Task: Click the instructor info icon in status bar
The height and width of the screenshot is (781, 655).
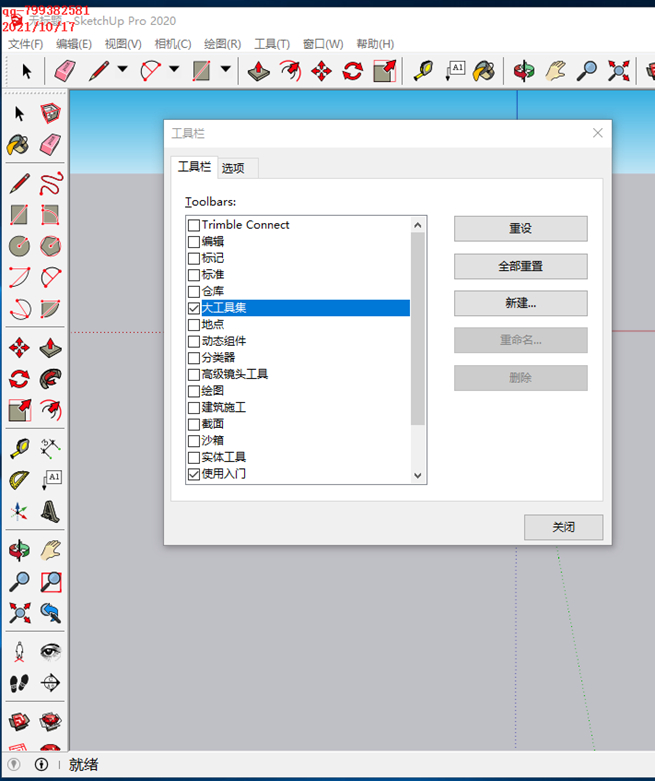Action: tap(42, 764)
